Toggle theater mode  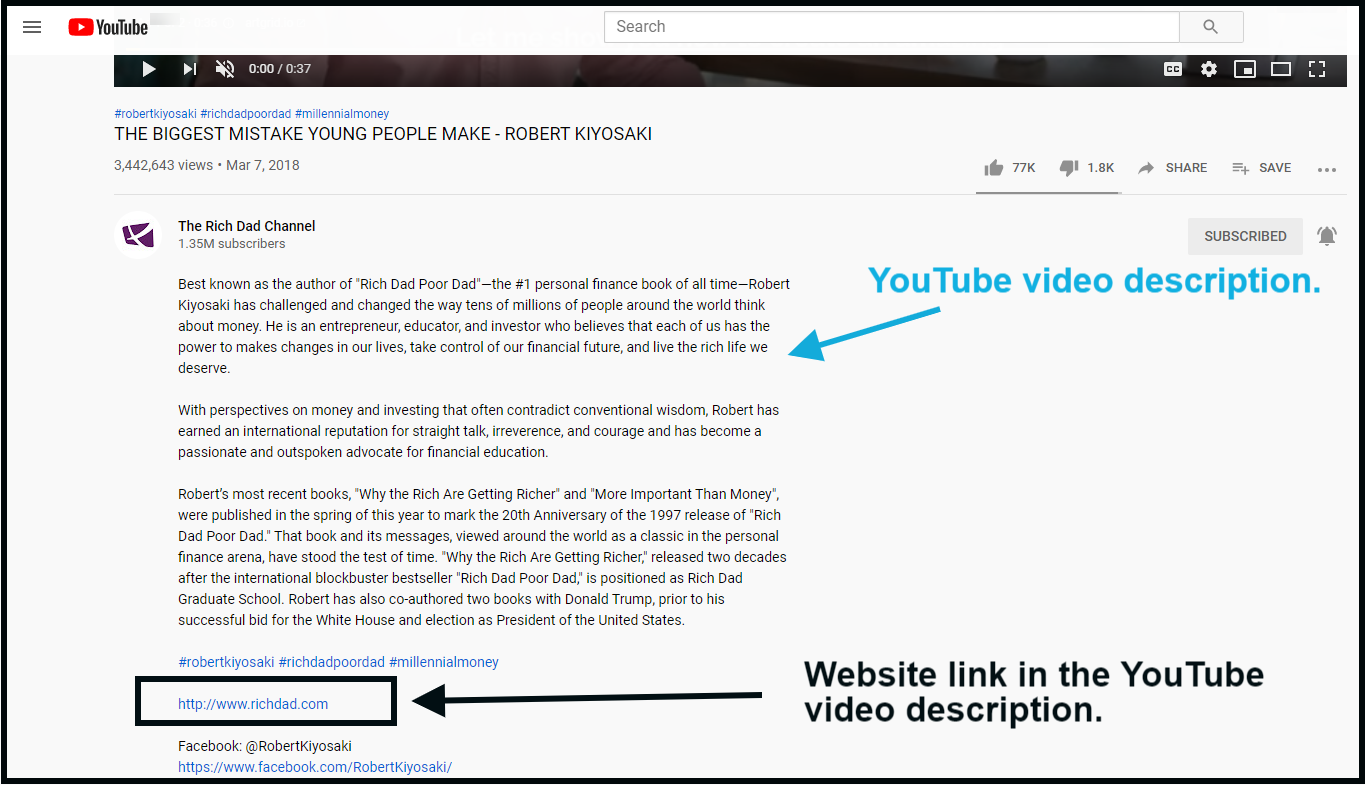coord(1281,69)
